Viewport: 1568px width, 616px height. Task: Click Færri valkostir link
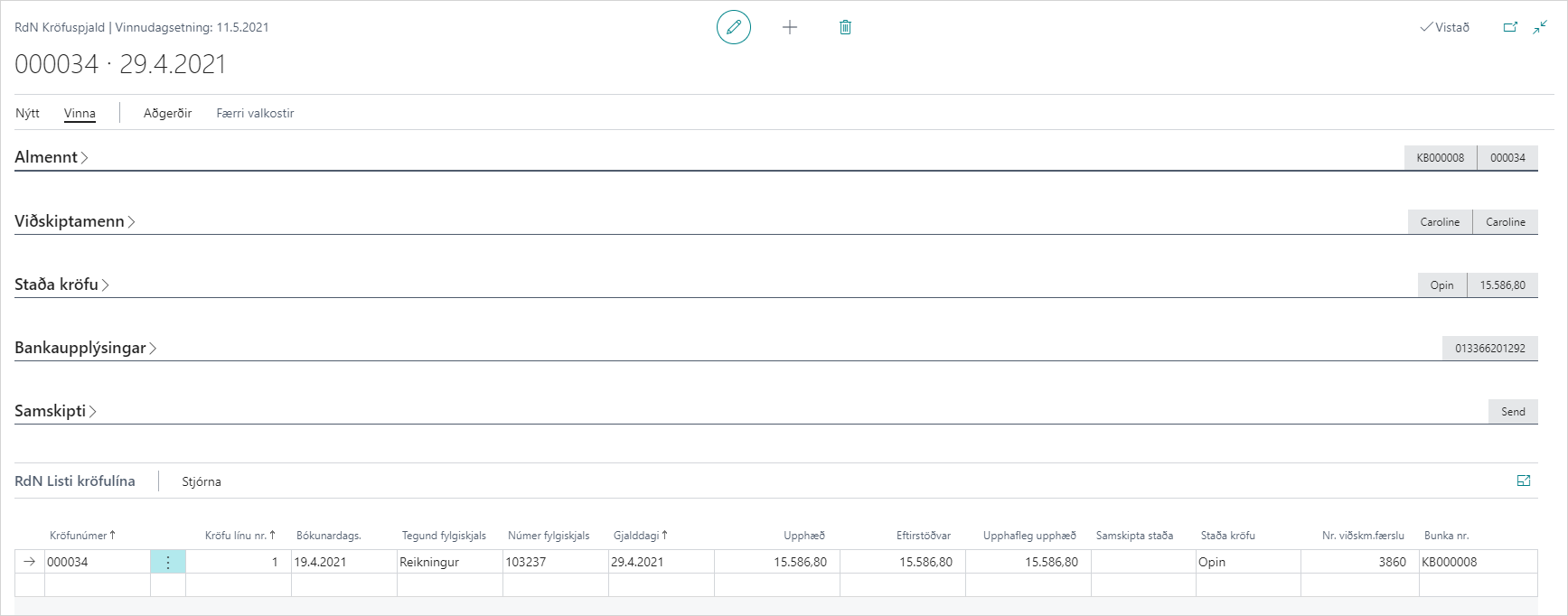[255, 113]
